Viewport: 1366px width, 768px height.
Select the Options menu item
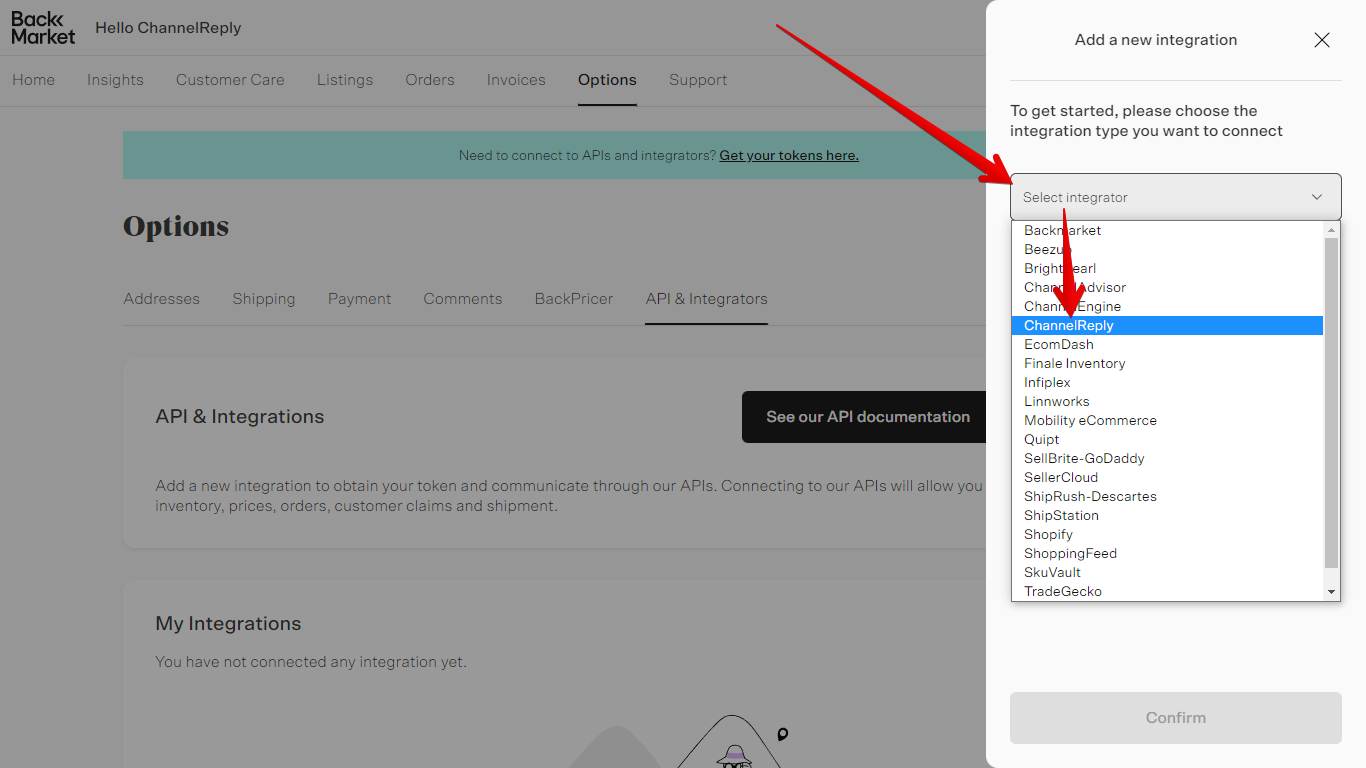point(607,80)
